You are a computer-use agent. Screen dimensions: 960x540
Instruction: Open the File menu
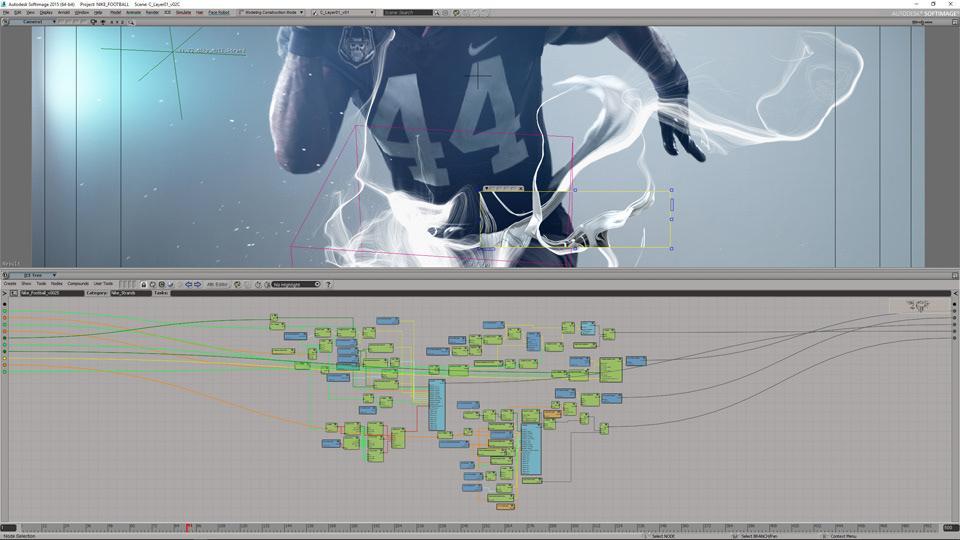click(6, 12)
